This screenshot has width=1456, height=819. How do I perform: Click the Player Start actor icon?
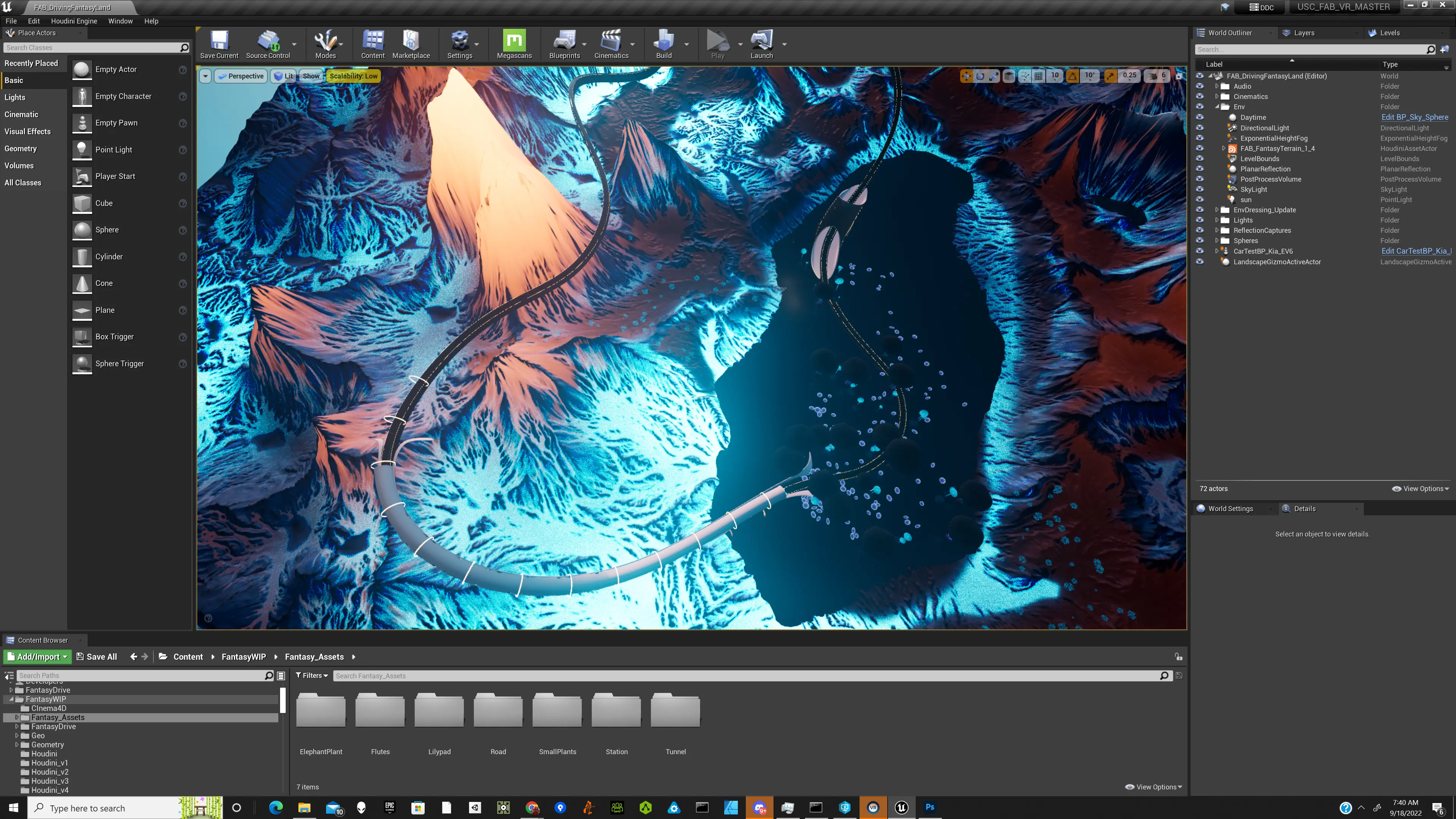[x=82, y=176]
